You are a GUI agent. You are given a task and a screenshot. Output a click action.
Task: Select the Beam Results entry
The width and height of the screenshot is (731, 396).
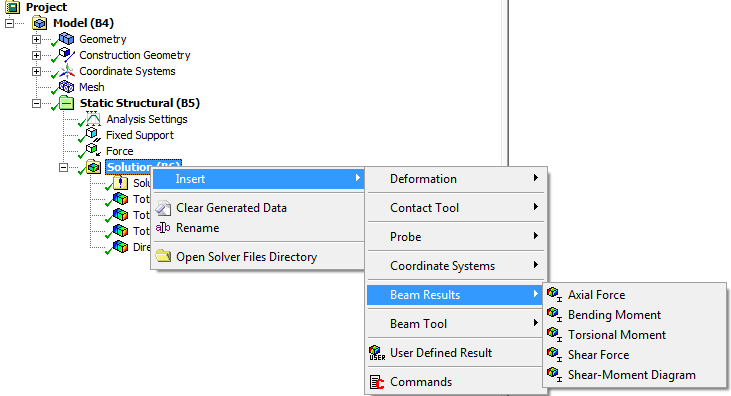[x=455, y=295]
